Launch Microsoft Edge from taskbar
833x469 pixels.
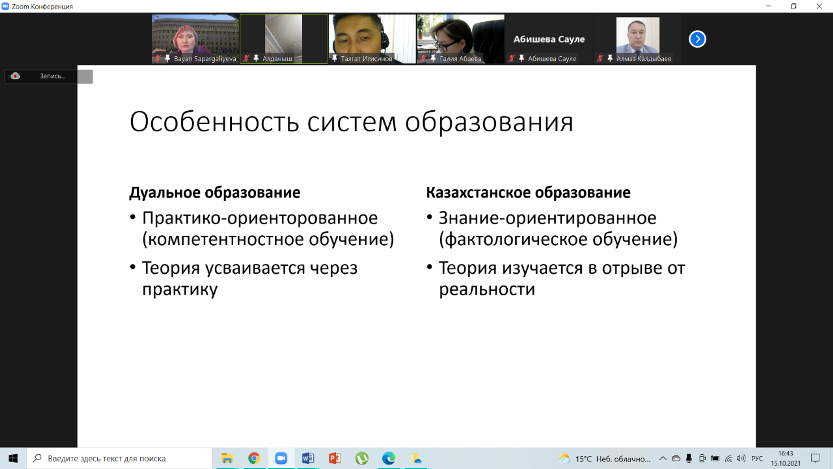pos(389,458)
